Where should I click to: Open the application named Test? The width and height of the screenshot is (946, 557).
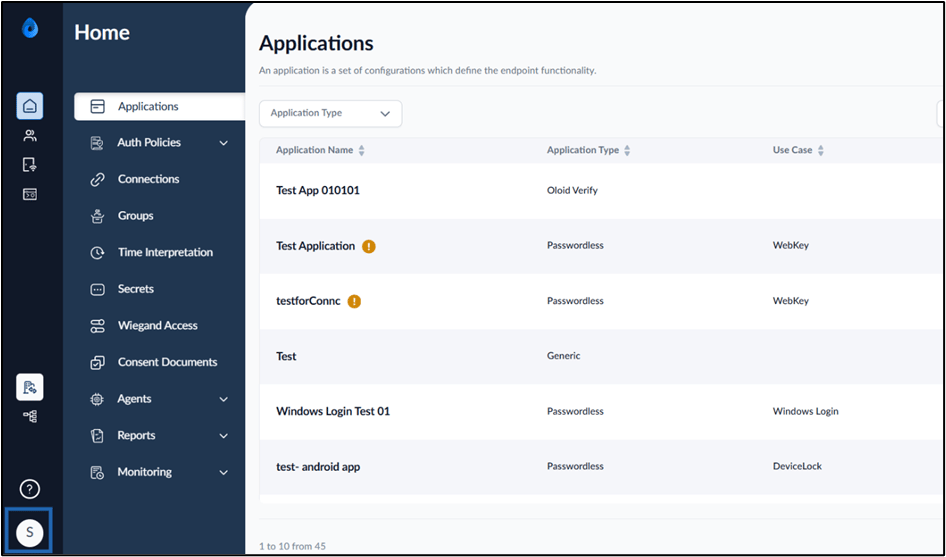[286, 357]
